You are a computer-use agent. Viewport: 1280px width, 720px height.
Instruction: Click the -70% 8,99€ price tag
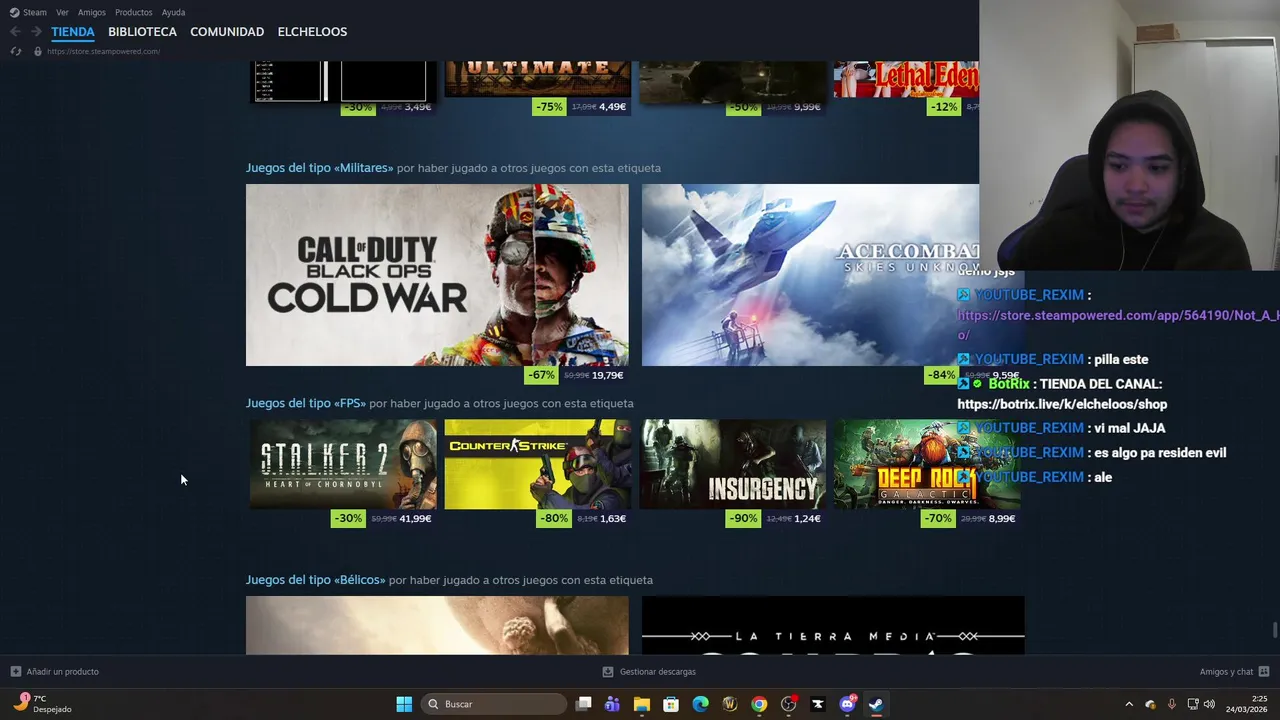pos(970,518)
